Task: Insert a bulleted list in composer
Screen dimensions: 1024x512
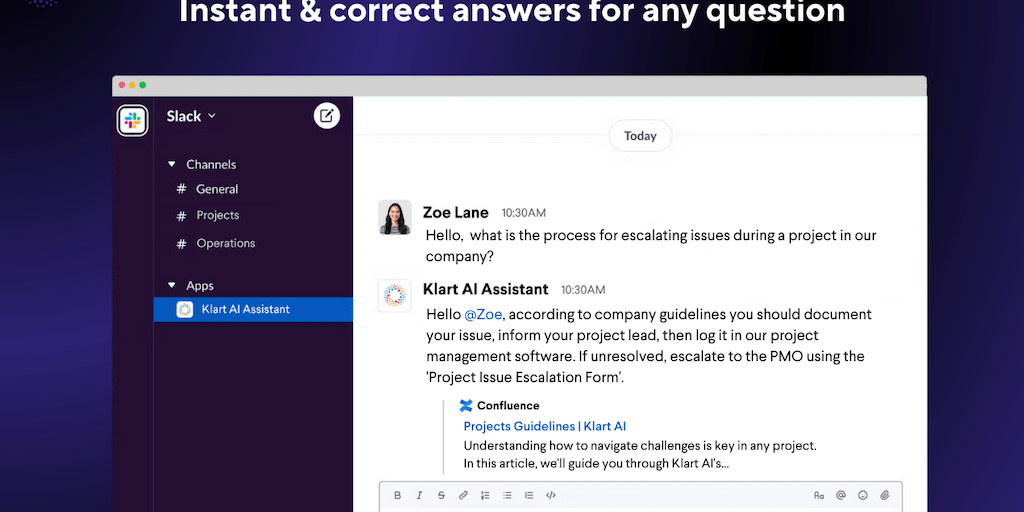Action: [x=507, y=495]
